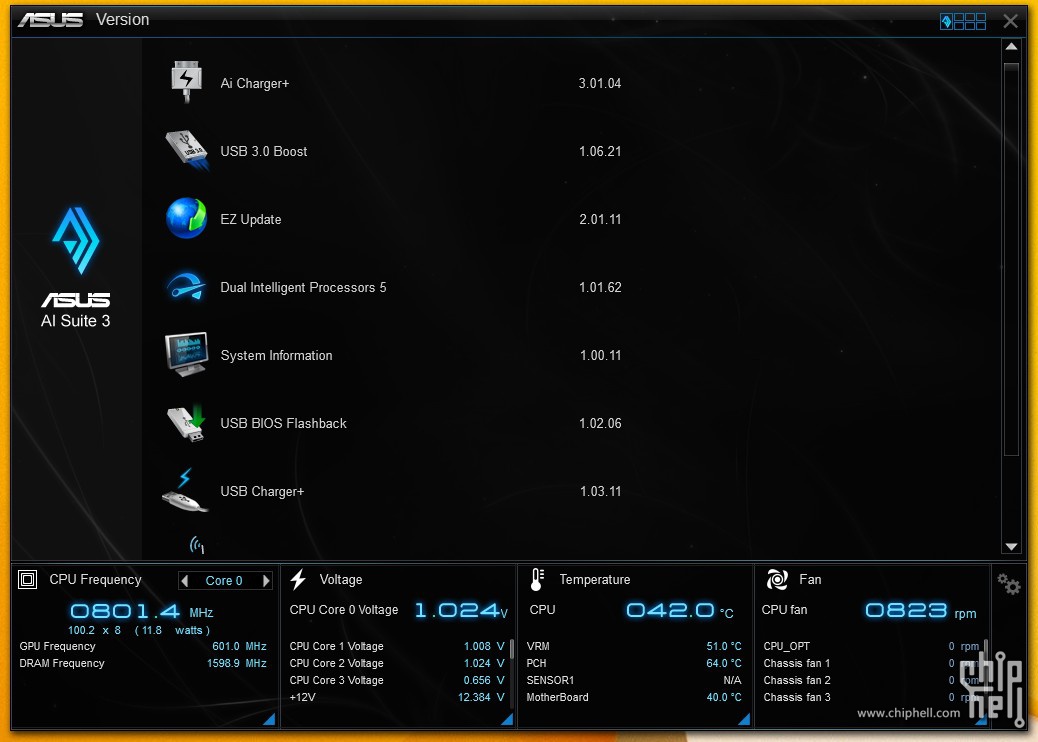Click the Core 0 selector label

tap(224, 580)
